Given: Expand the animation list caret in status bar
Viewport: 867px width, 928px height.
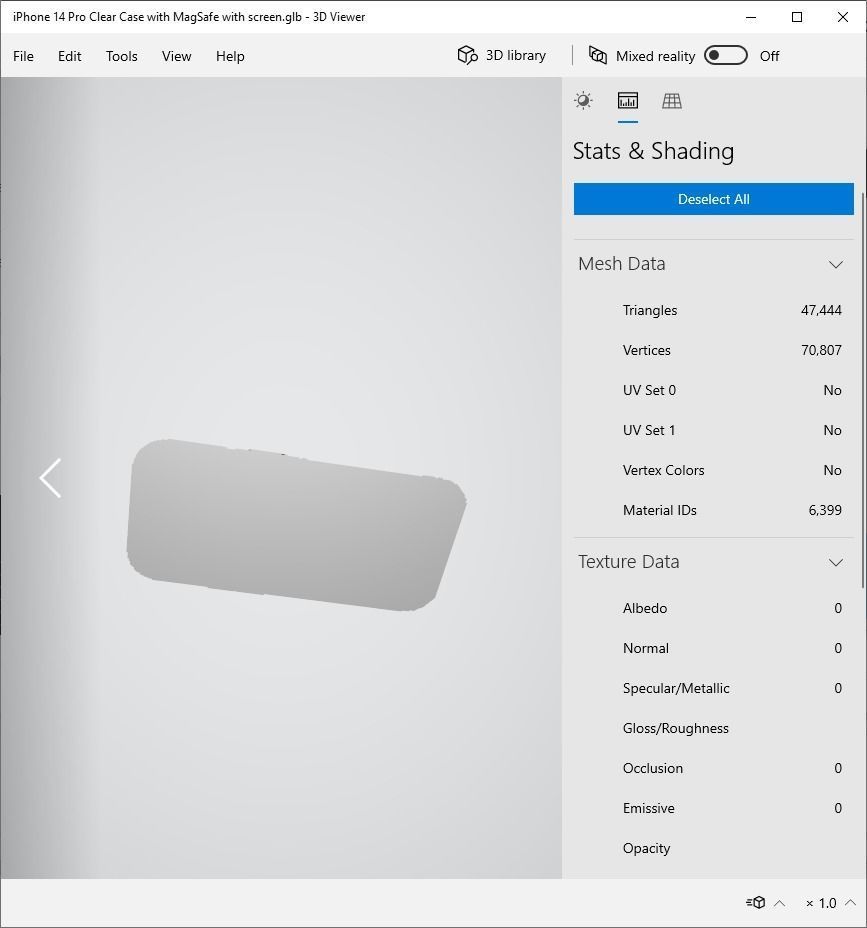Looking at the screenshot, I should [780, 903].
